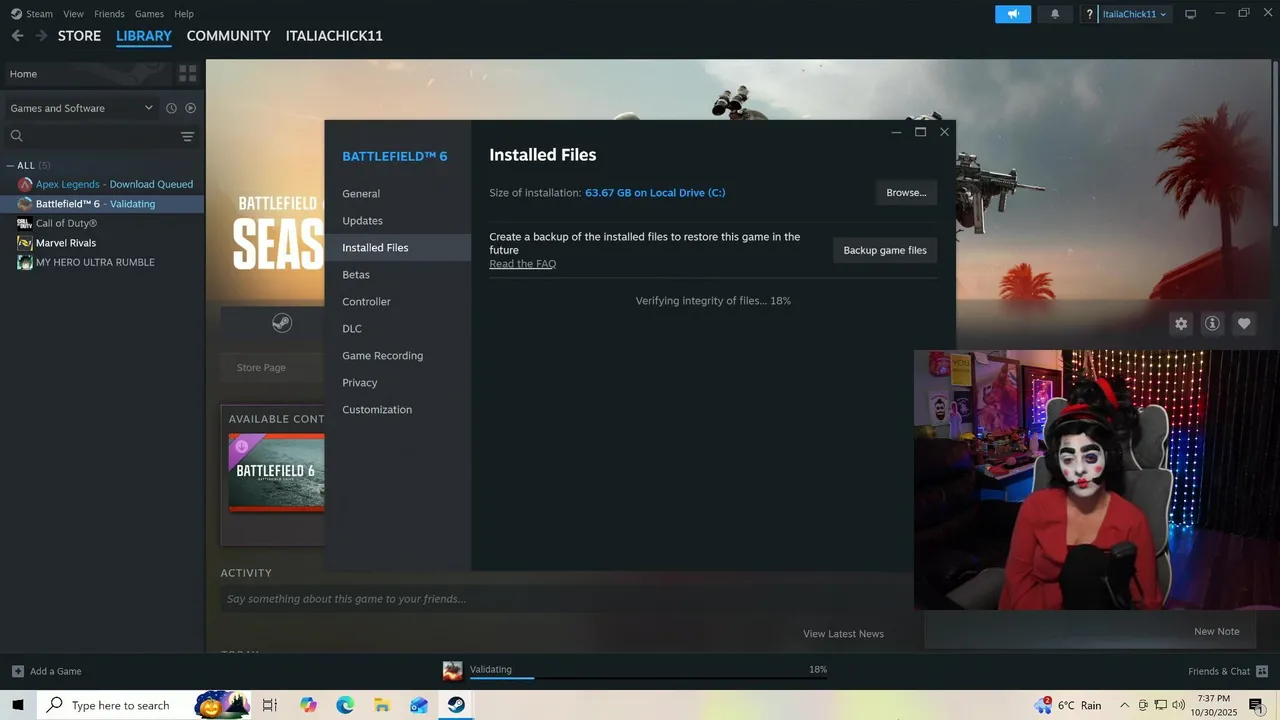
Task: Open the View menu
Action: [73, 14]
